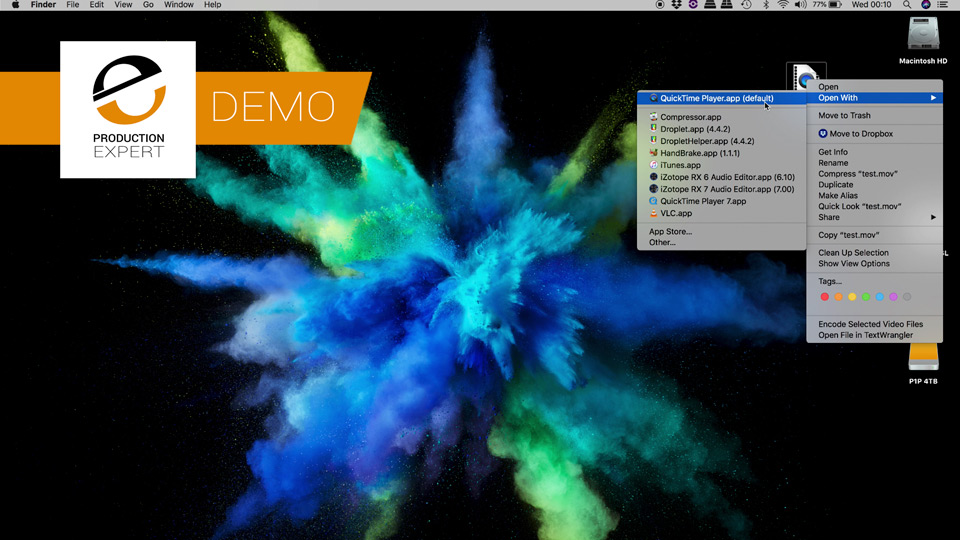Click the volume speaker icon
The image size is (960, 540).
point(800,4)
